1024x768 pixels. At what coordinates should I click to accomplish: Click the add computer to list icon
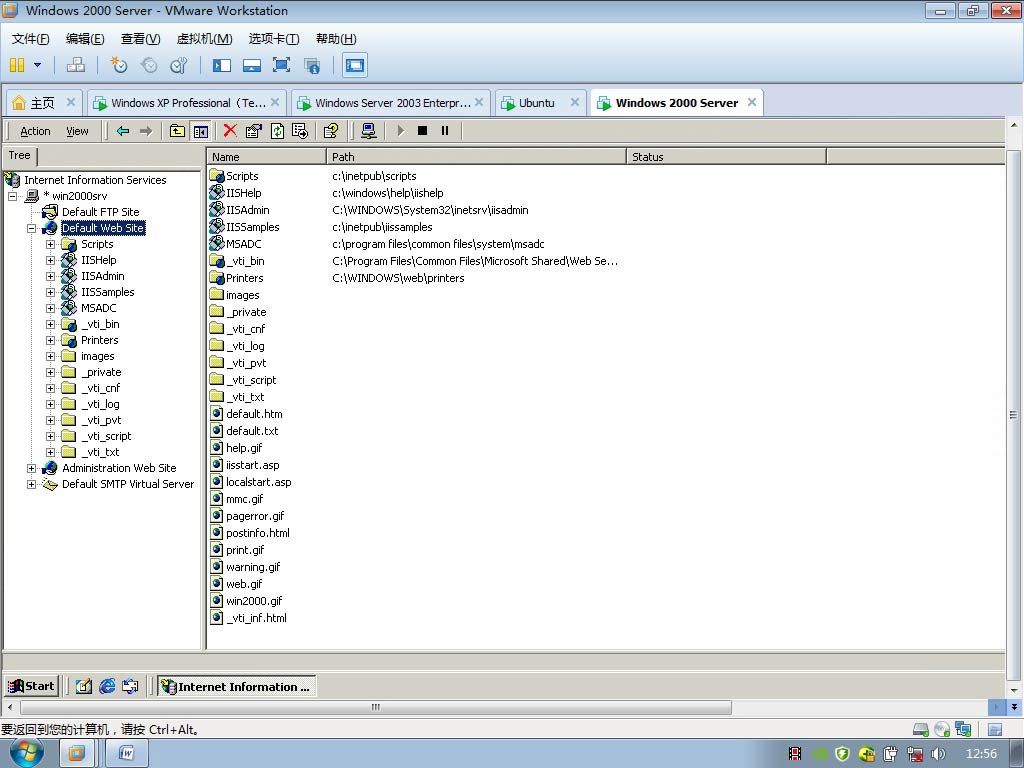[x=369, y=131]
